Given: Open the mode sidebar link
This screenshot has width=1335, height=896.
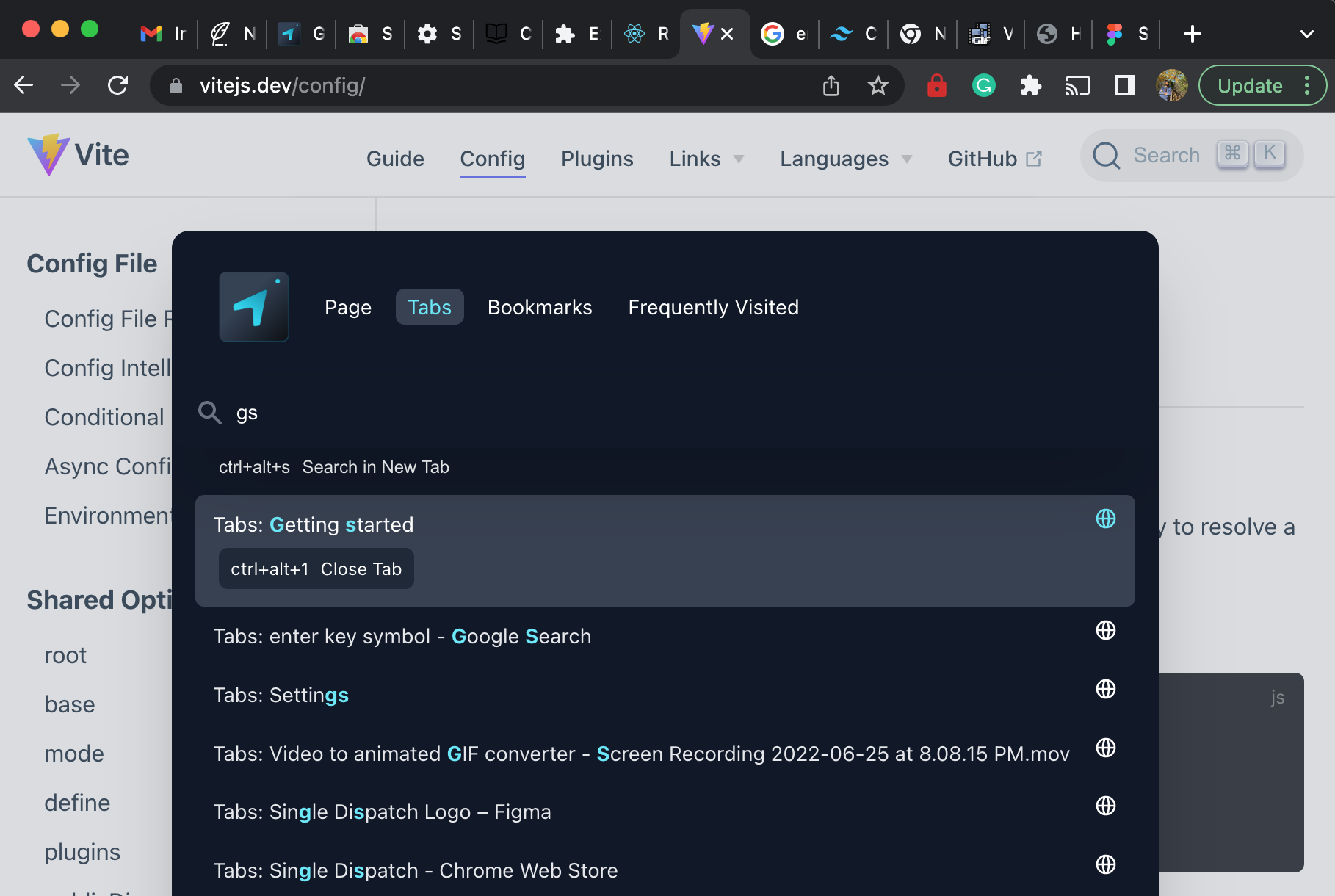Looking at the screenshot, I should click(x=74, y=754).
